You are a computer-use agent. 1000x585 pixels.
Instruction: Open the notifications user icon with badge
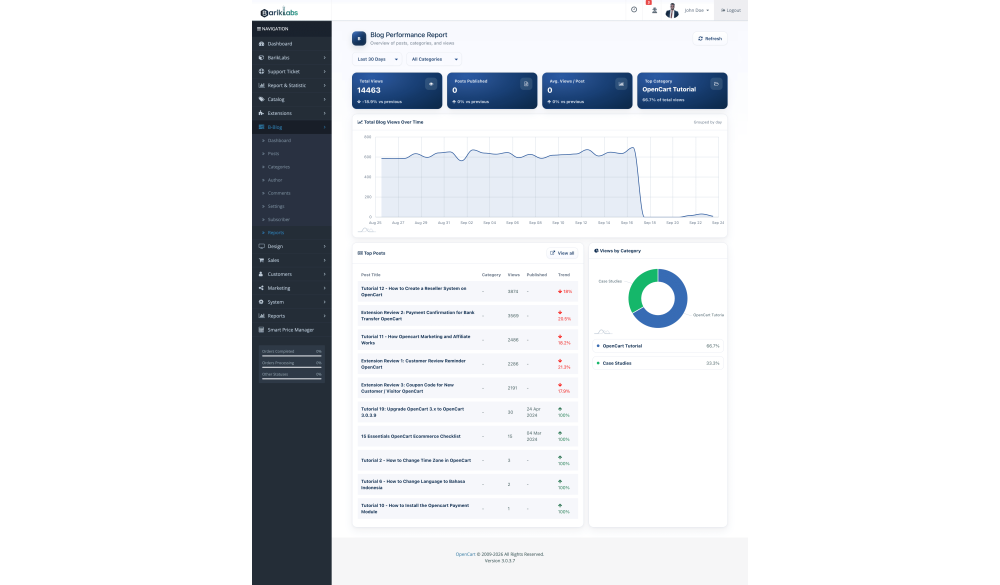[654, 10]
